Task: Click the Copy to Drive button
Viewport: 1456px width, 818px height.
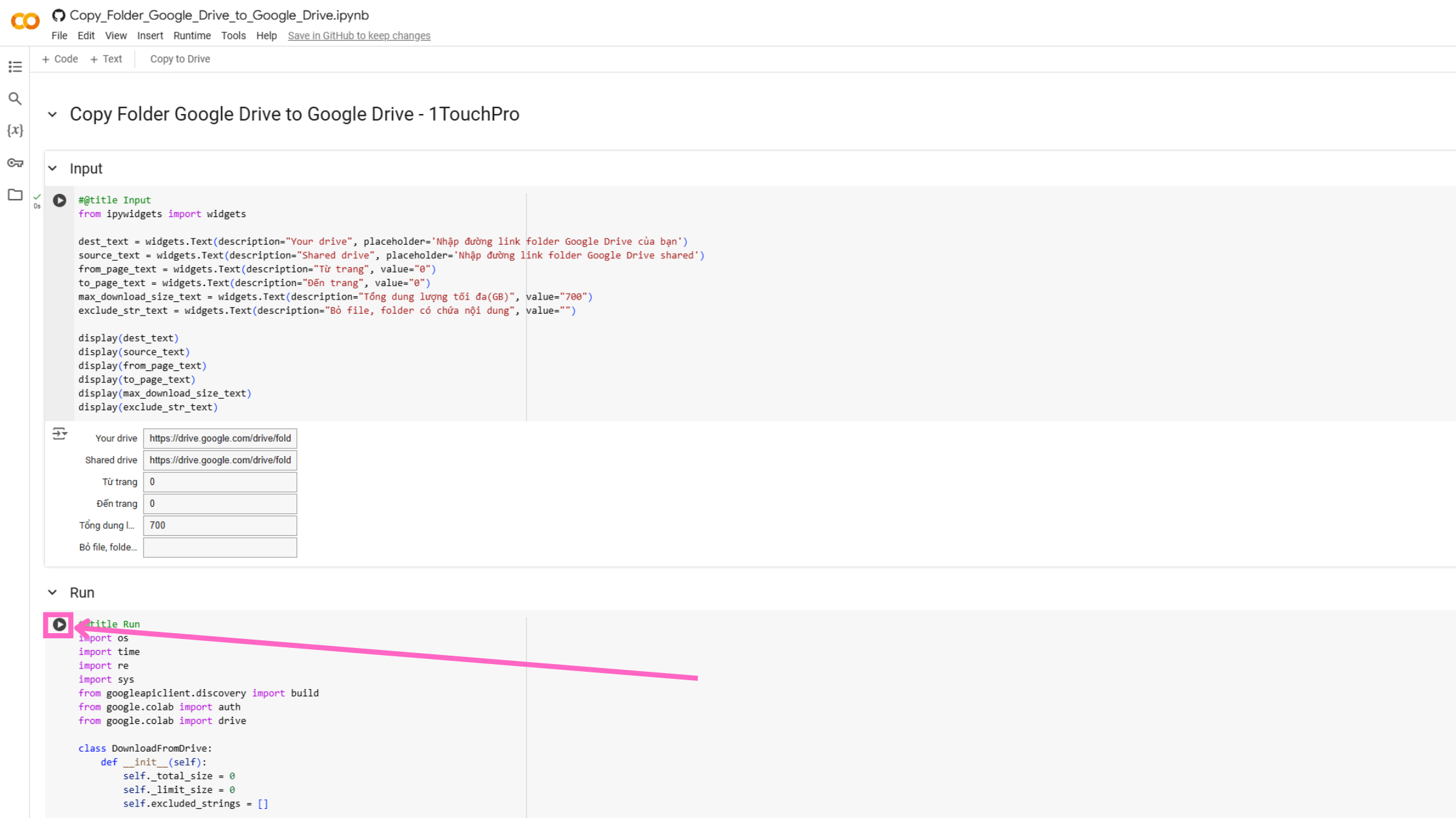Action: pyautogui.click(x=180, y=59)
